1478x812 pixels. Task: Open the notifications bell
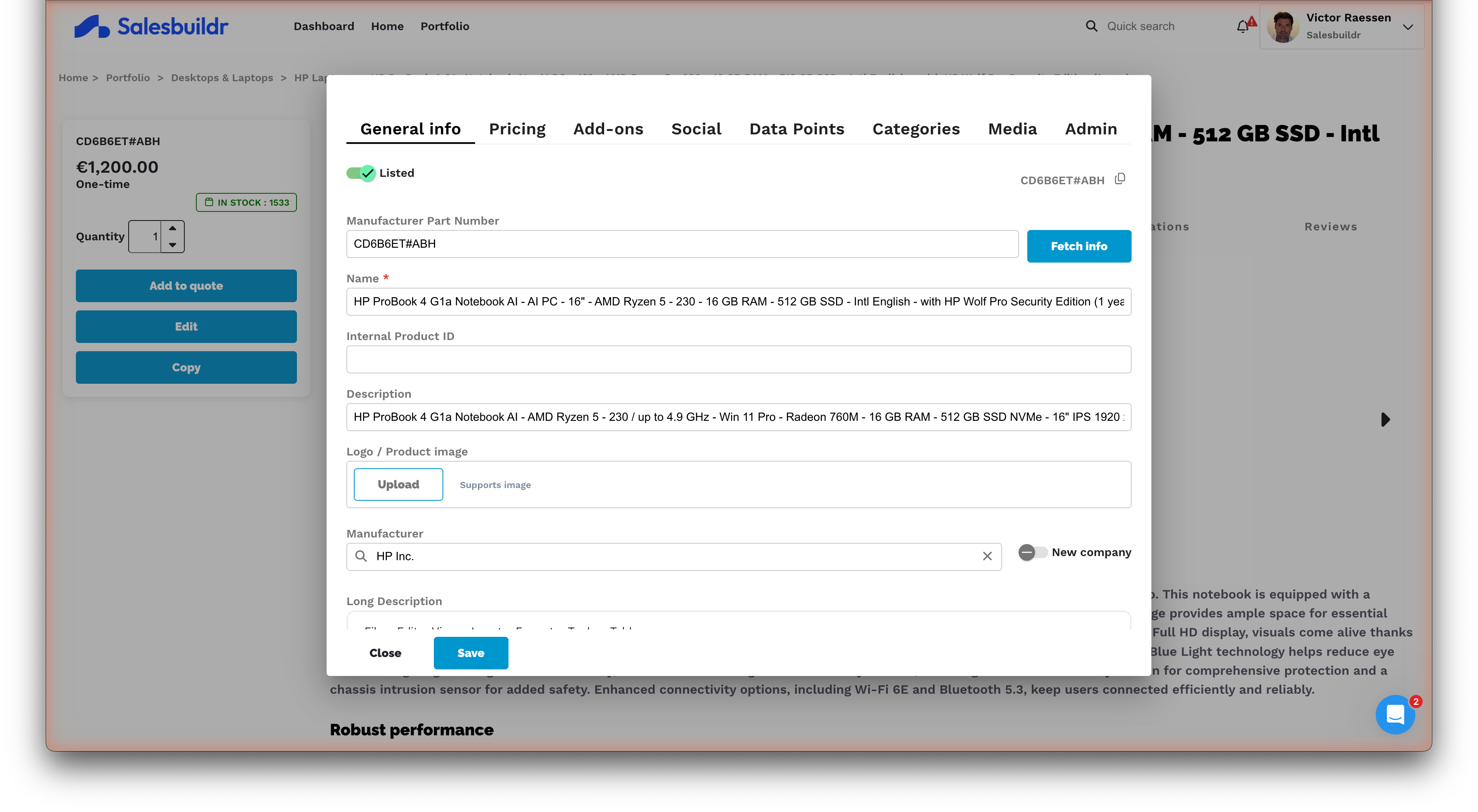pos(1243,26)
